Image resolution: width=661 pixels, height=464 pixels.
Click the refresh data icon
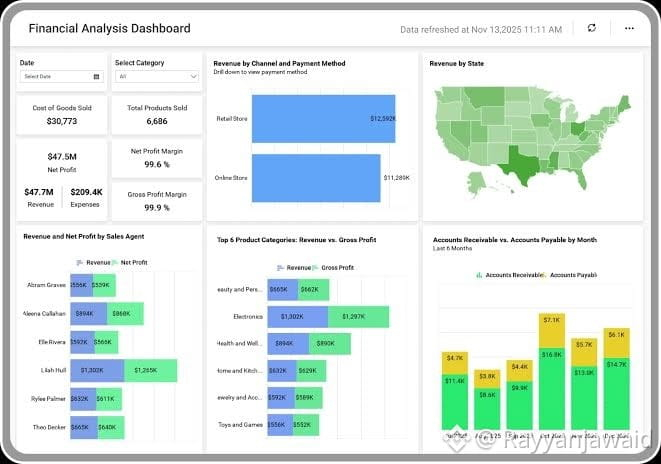point(591,28)
